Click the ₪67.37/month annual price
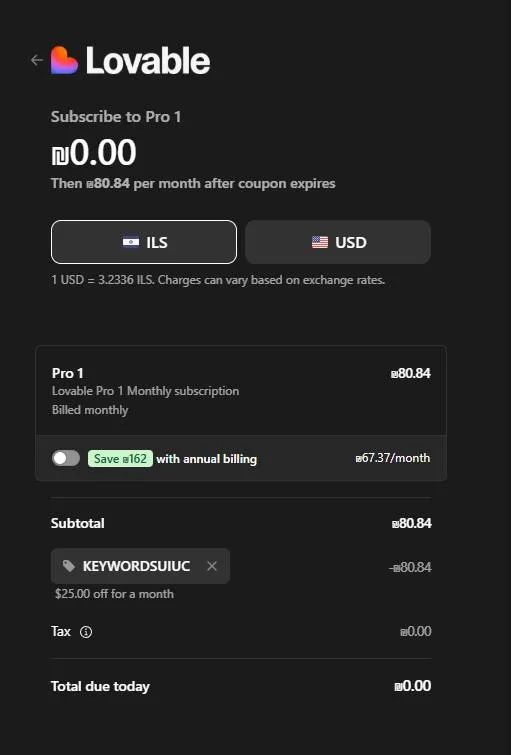Screen dimensions: 512x755 [x=393, y=458]
